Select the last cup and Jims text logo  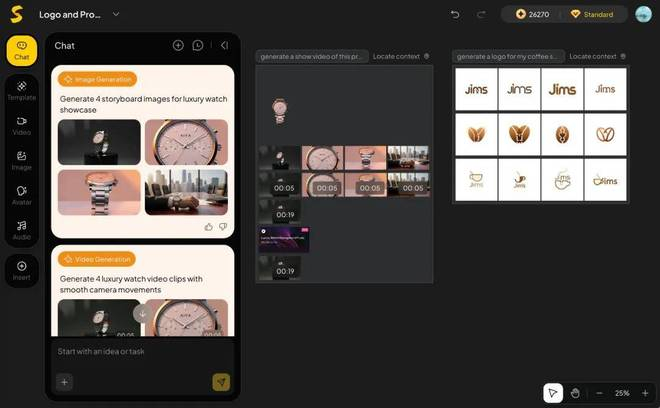pos(605,180)
